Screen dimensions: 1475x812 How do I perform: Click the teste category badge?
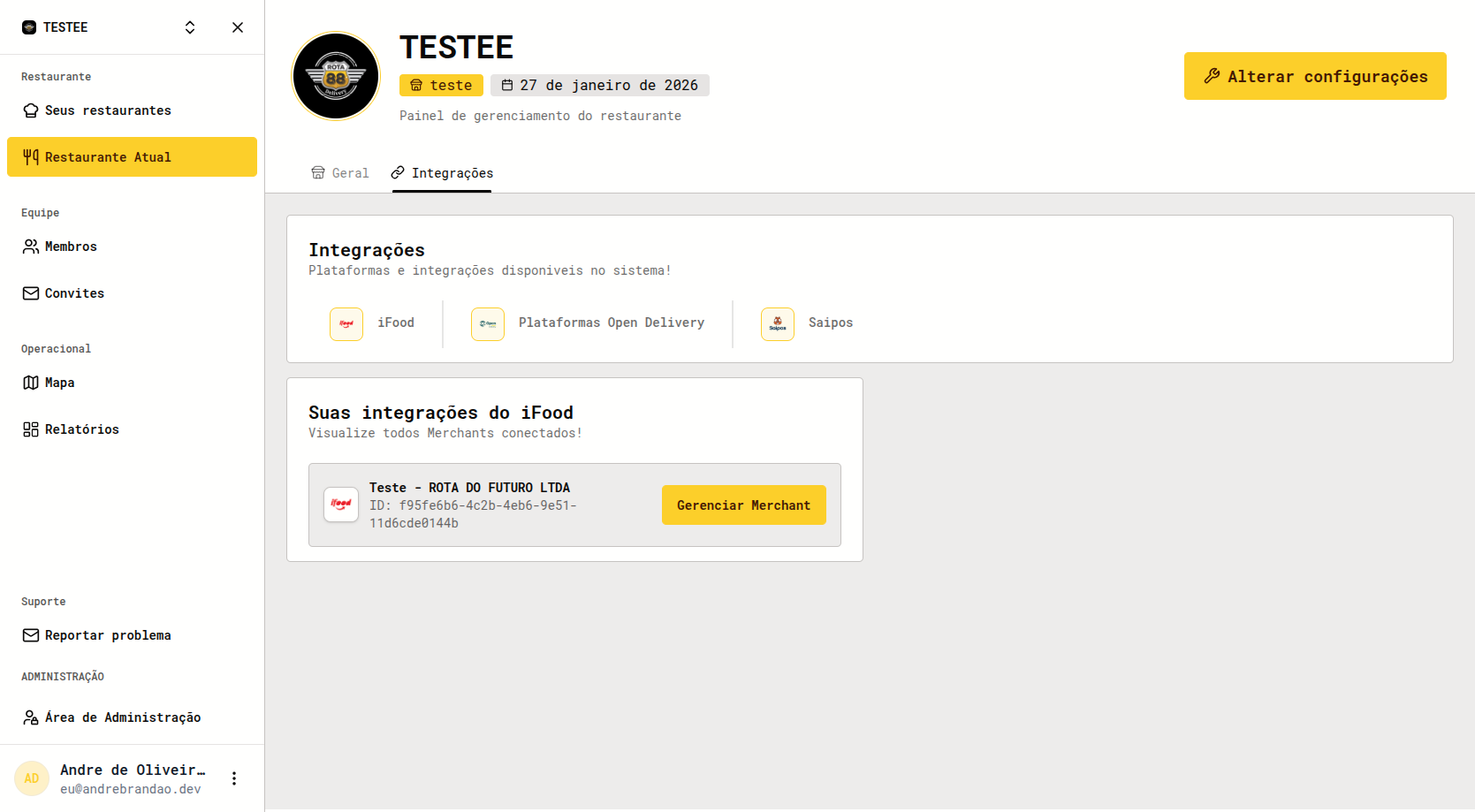click(441, 85)
